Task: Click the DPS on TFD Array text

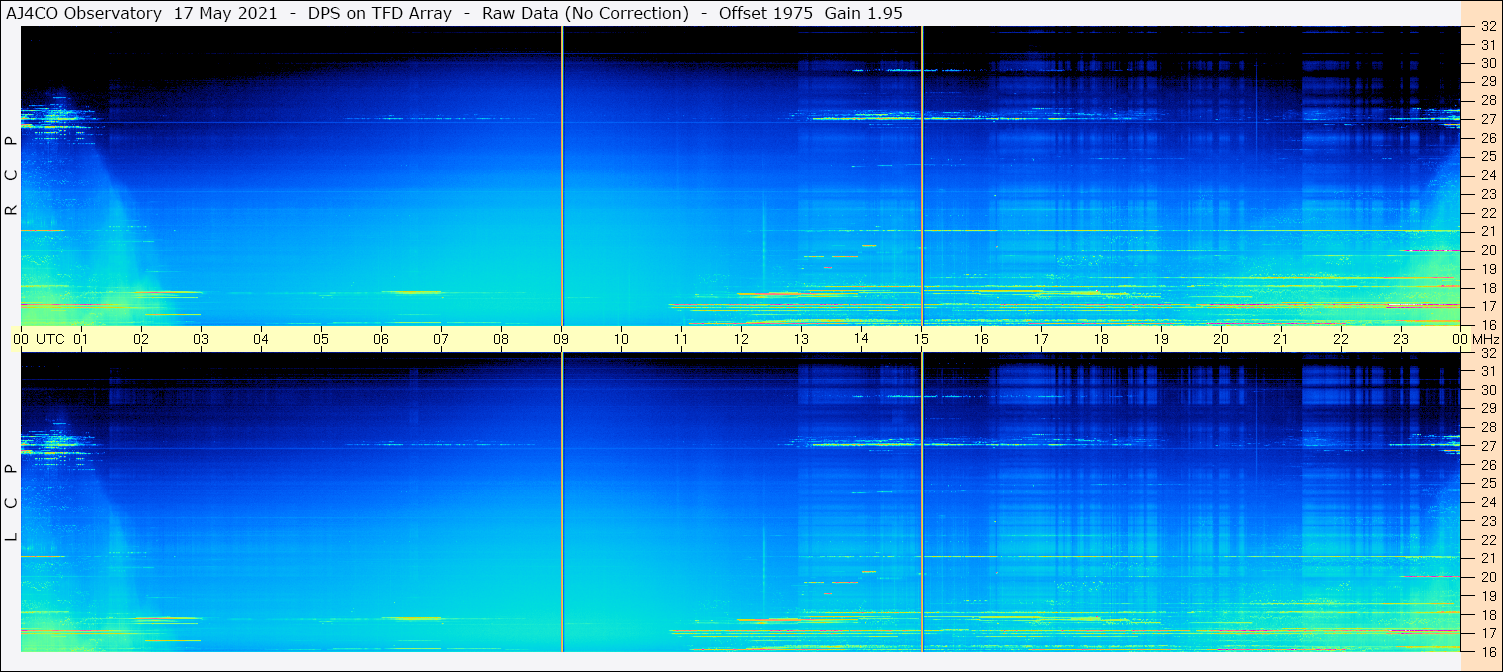Action: pos(380,13)
